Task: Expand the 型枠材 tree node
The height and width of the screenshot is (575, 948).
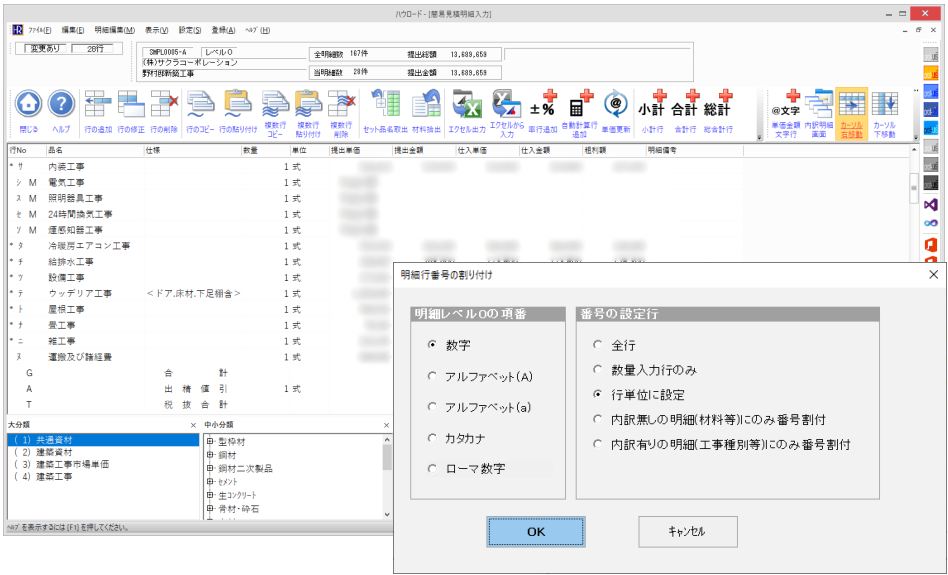Action: click(210, 439)
